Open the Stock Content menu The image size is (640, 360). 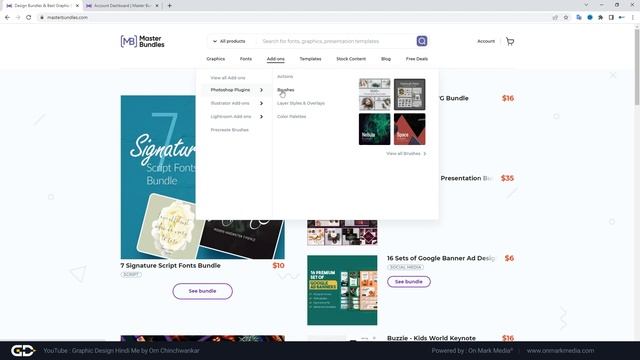[351, 59]
